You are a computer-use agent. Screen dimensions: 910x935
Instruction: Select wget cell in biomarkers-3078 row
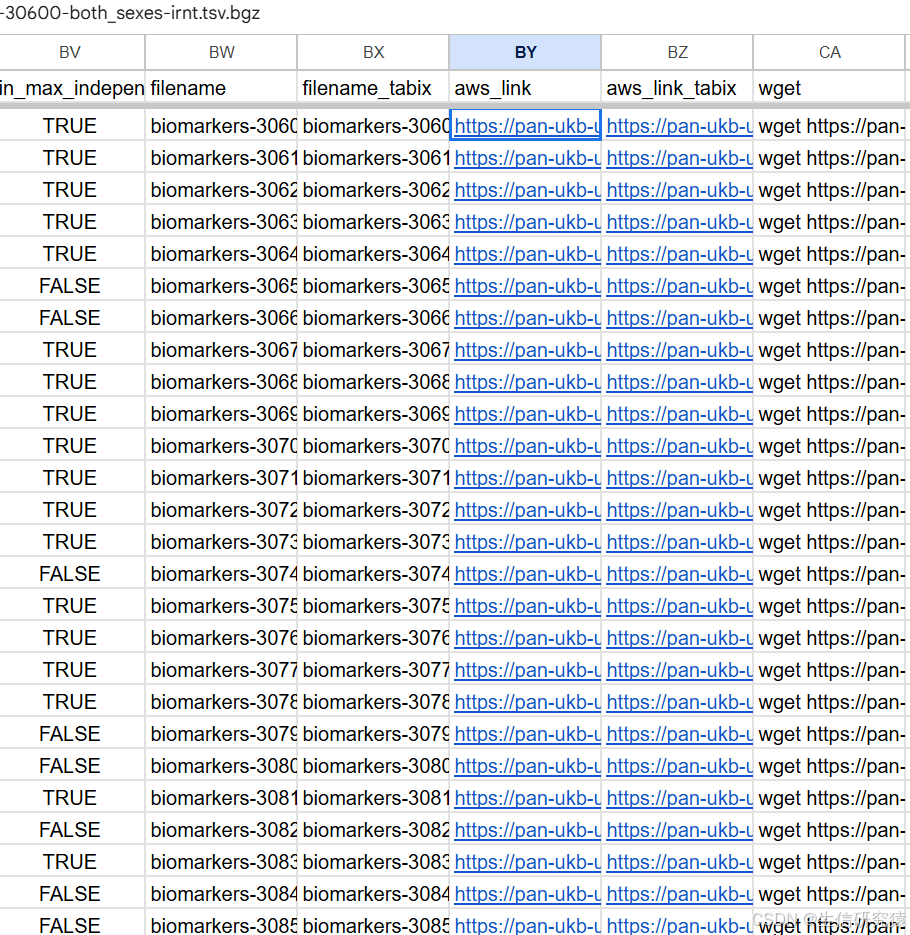point(829,702)
